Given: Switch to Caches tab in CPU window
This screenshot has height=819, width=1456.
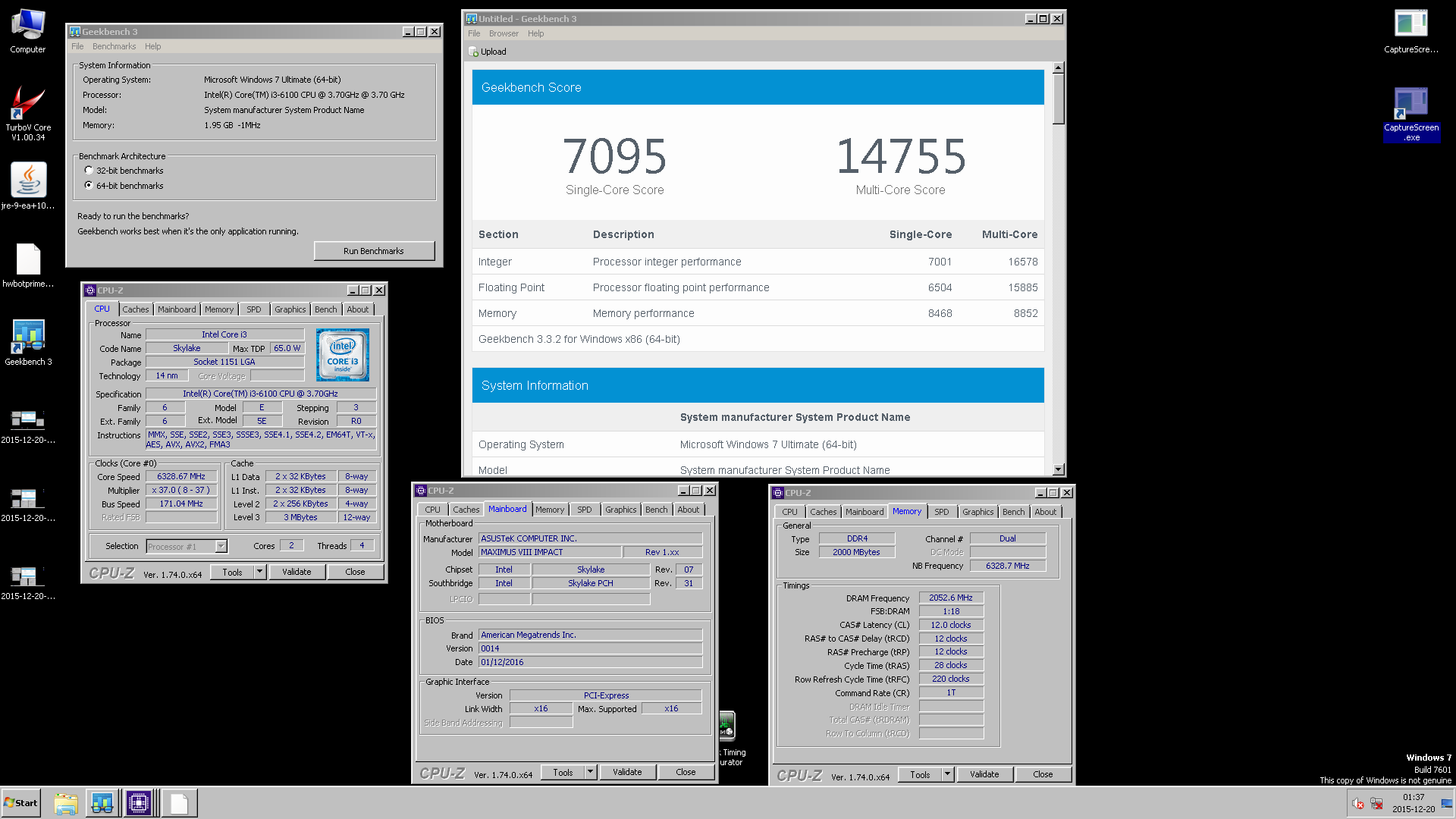Looking at the screenshot, I should click(x=136, y=309).
